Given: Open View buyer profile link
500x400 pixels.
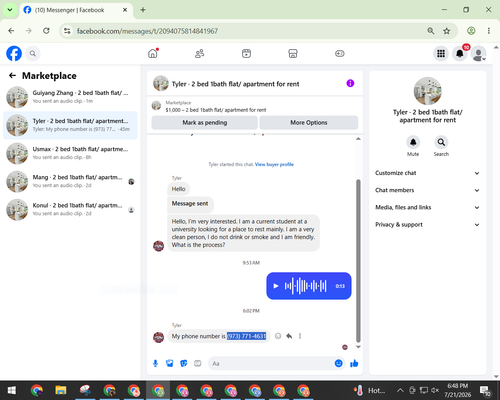Looking at the screenshot, I should pyautogui.click(x=274, y=164).
